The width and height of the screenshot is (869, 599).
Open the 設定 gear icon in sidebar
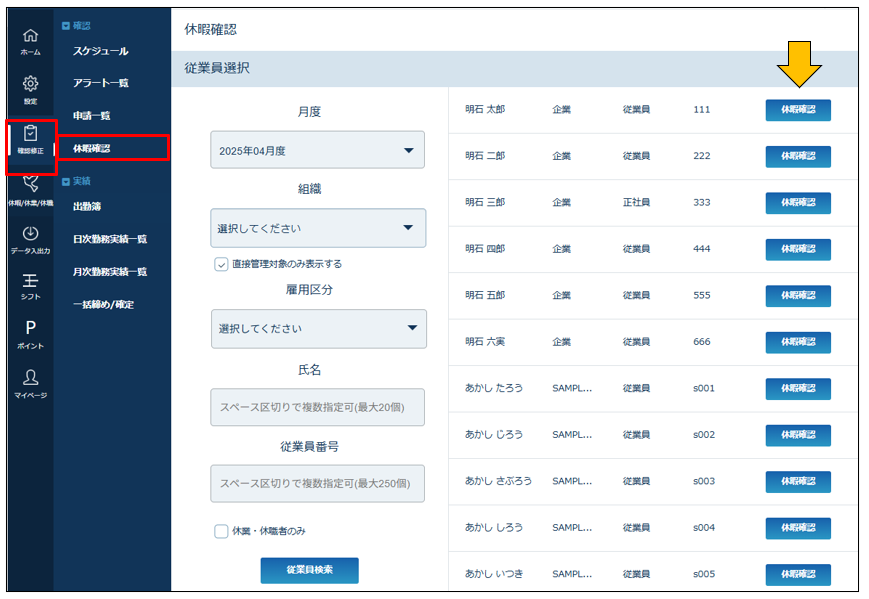(31, 88)
